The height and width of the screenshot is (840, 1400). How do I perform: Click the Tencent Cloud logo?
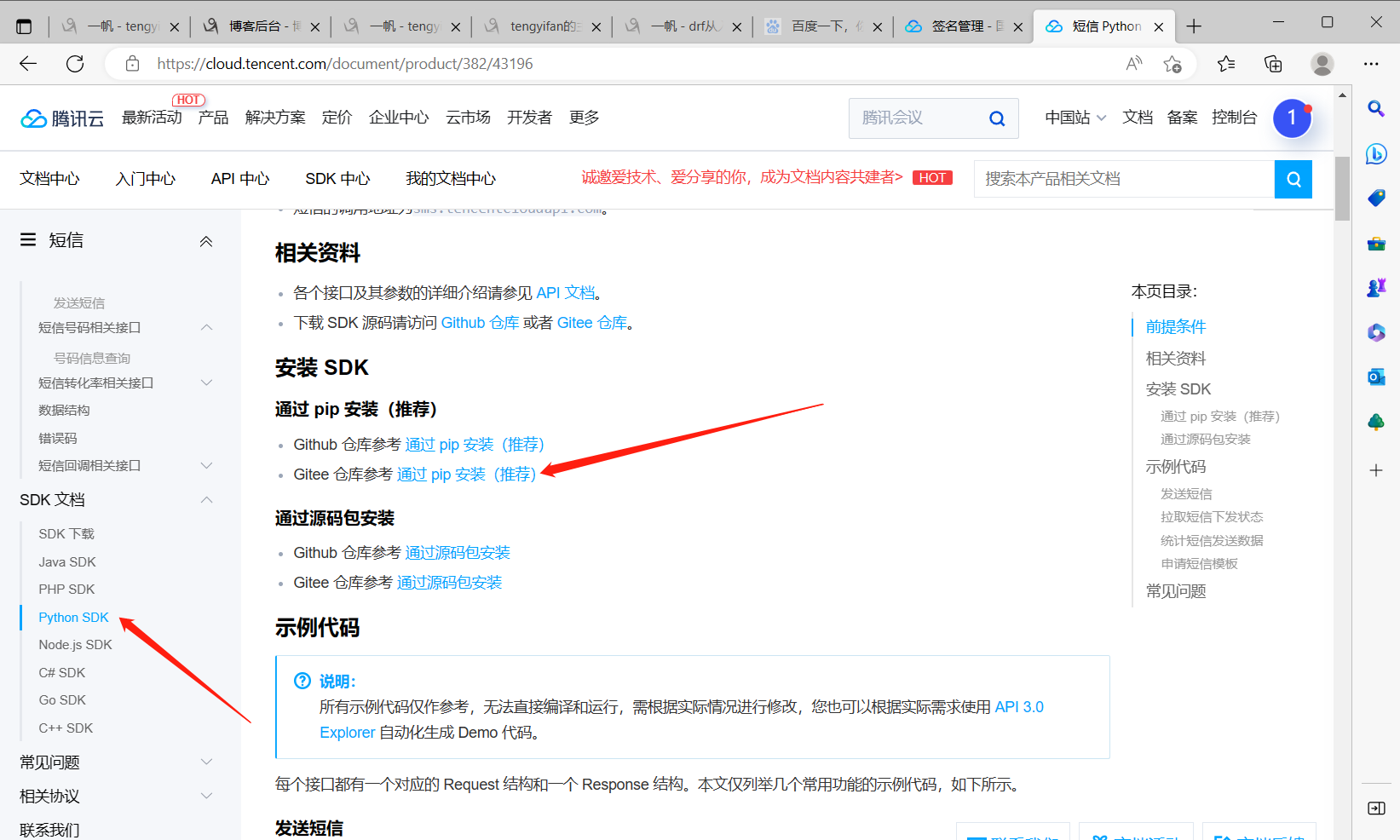[x=62, y=118]
